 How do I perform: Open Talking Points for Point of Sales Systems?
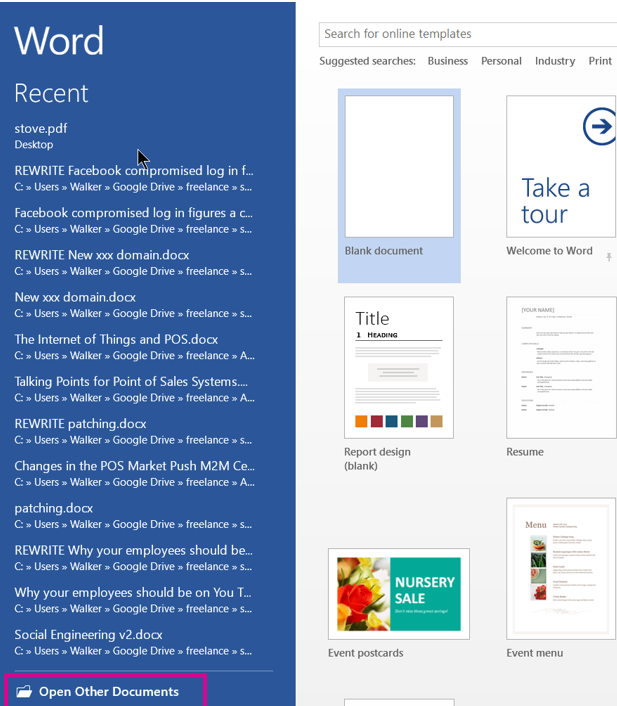click(135, 389)
